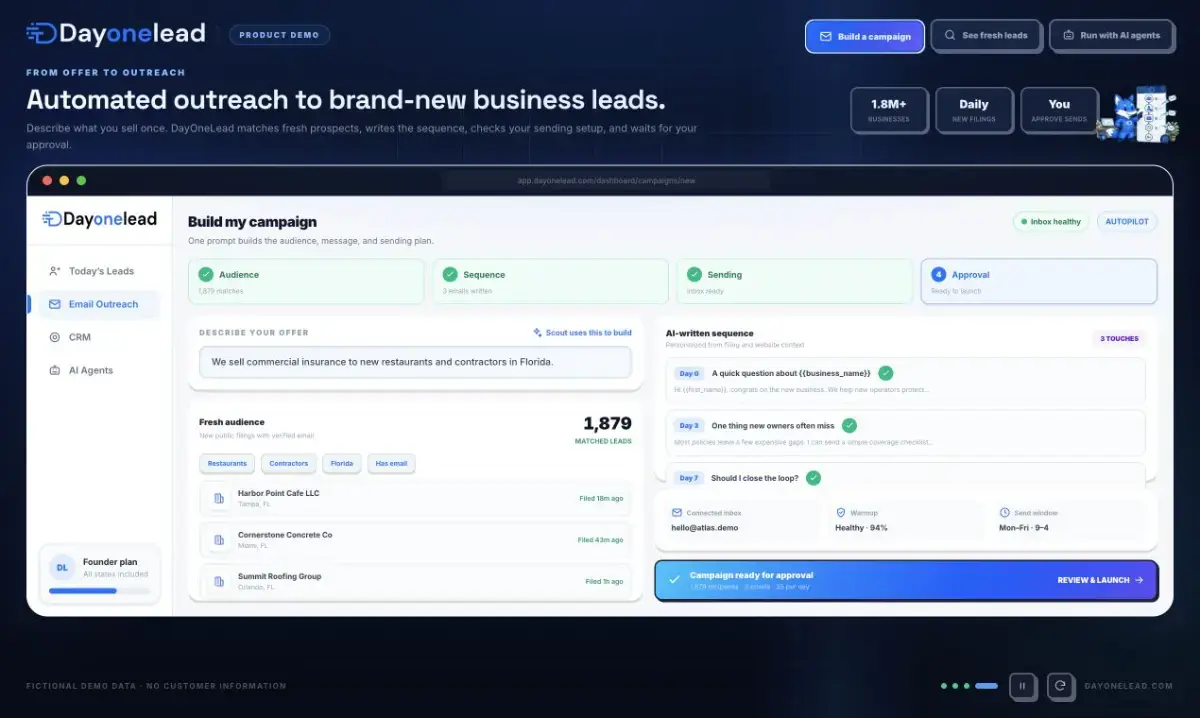Open the Sequence step tab

click(550, 281)
